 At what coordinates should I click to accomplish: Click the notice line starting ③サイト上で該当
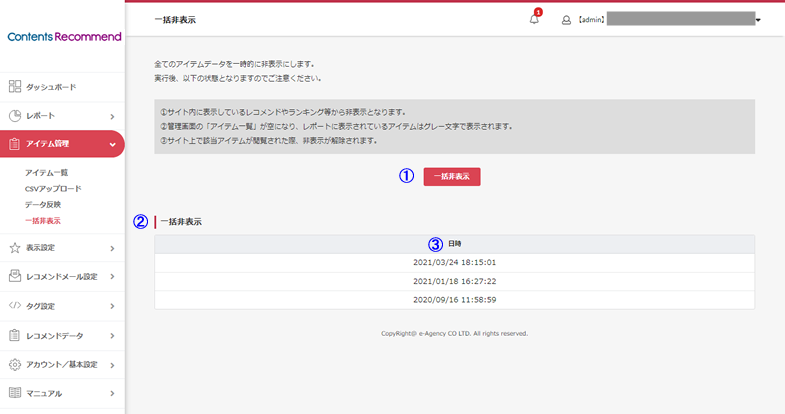point(269,141)
